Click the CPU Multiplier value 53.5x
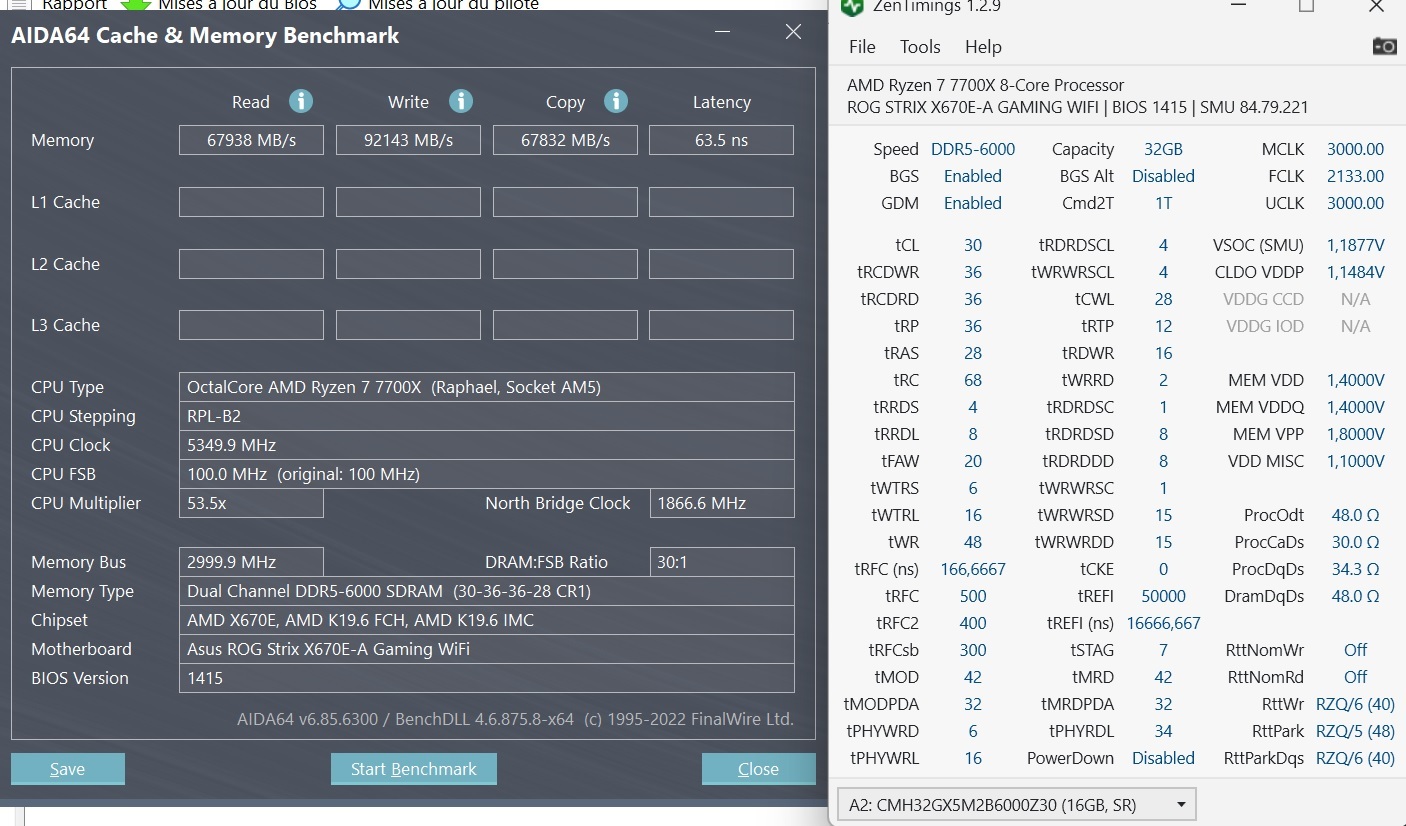This screenshot has height=826, width=1406. [251, 503]
